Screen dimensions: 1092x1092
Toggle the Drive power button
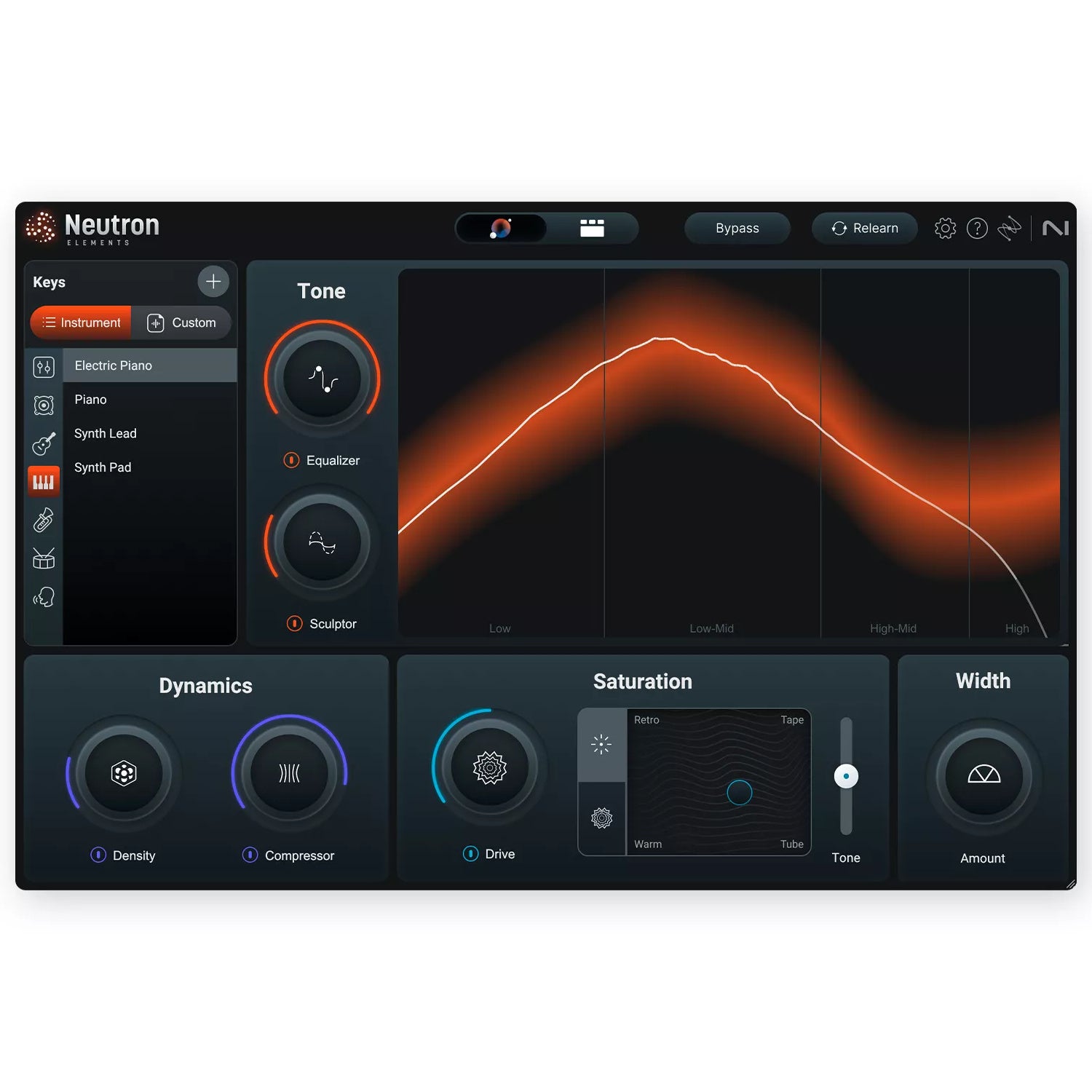(x=470, y=854)
